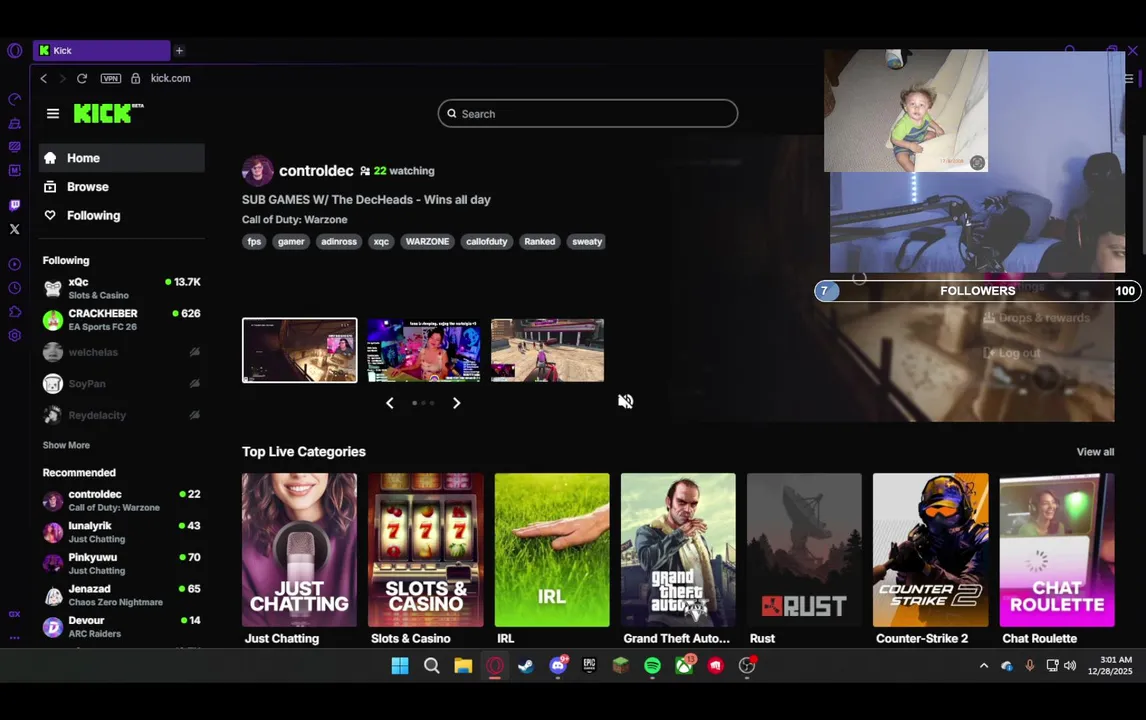Select the sweaty tag
1146x720 pixels.
tap(587, 241)
